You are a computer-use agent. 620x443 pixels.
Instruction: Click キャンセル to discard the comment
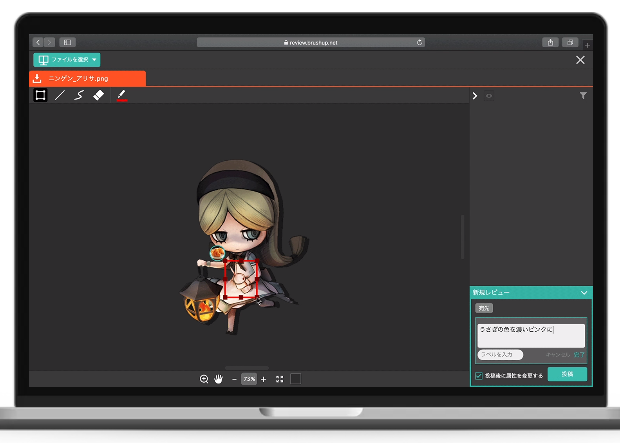(558, 355)
